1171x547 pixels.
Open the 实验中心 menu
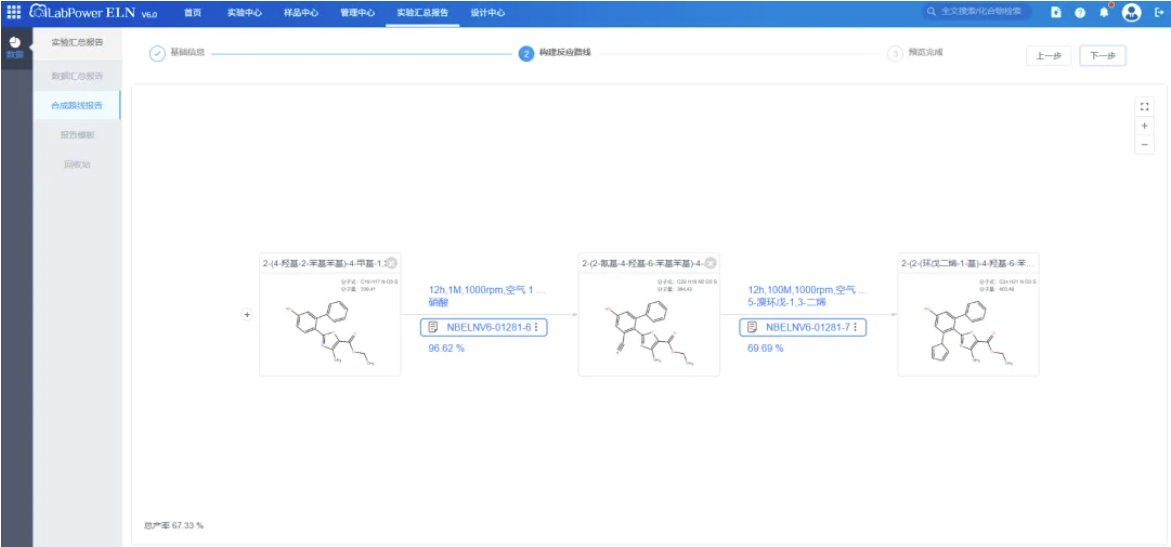coord(244,13)
